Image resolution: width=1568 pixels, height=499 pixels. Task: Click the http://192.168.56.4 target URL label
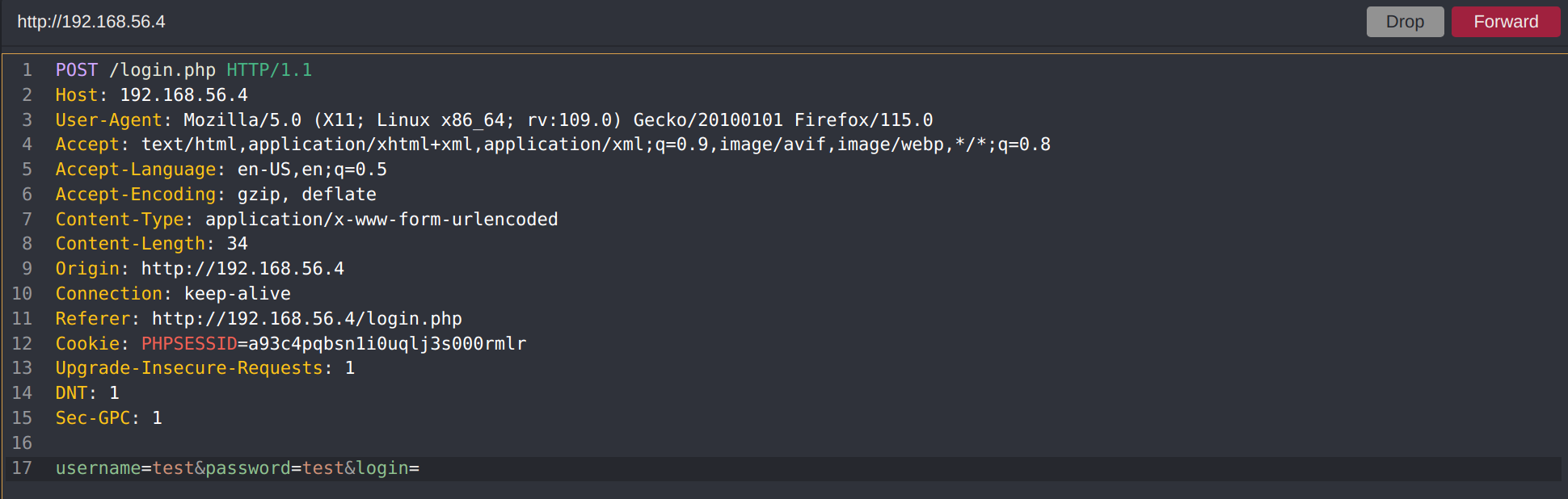coord(91,22)
